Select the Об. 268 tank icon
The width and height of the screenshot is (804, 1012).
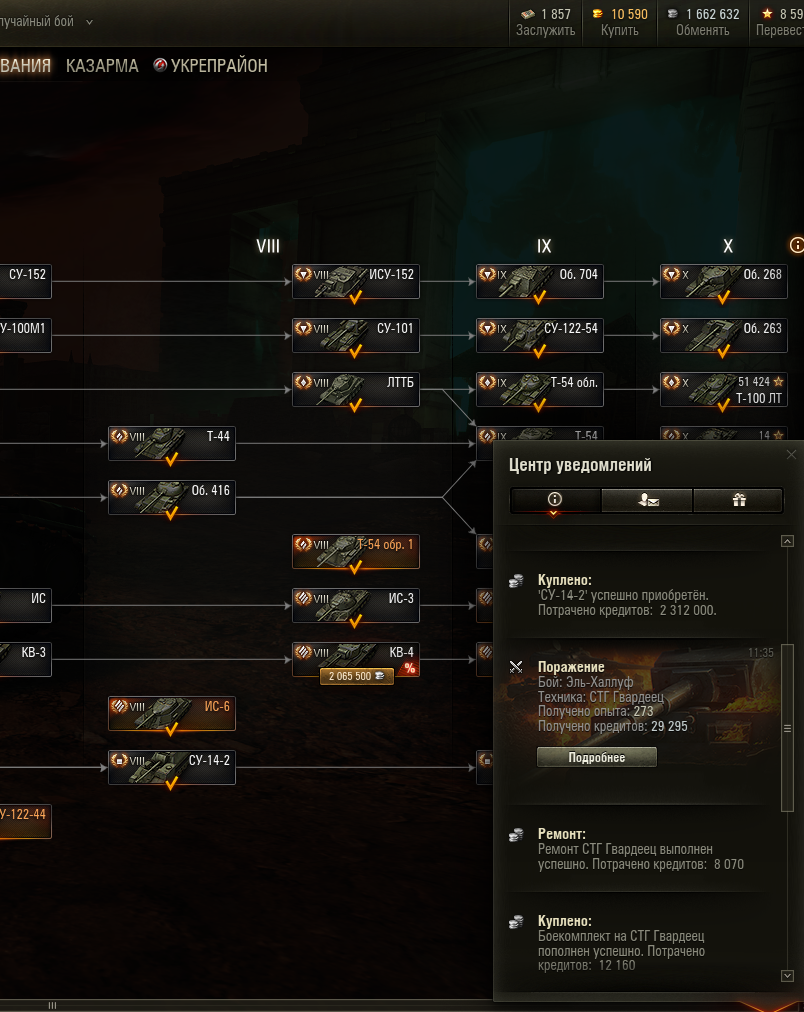[x=723, y=281]
